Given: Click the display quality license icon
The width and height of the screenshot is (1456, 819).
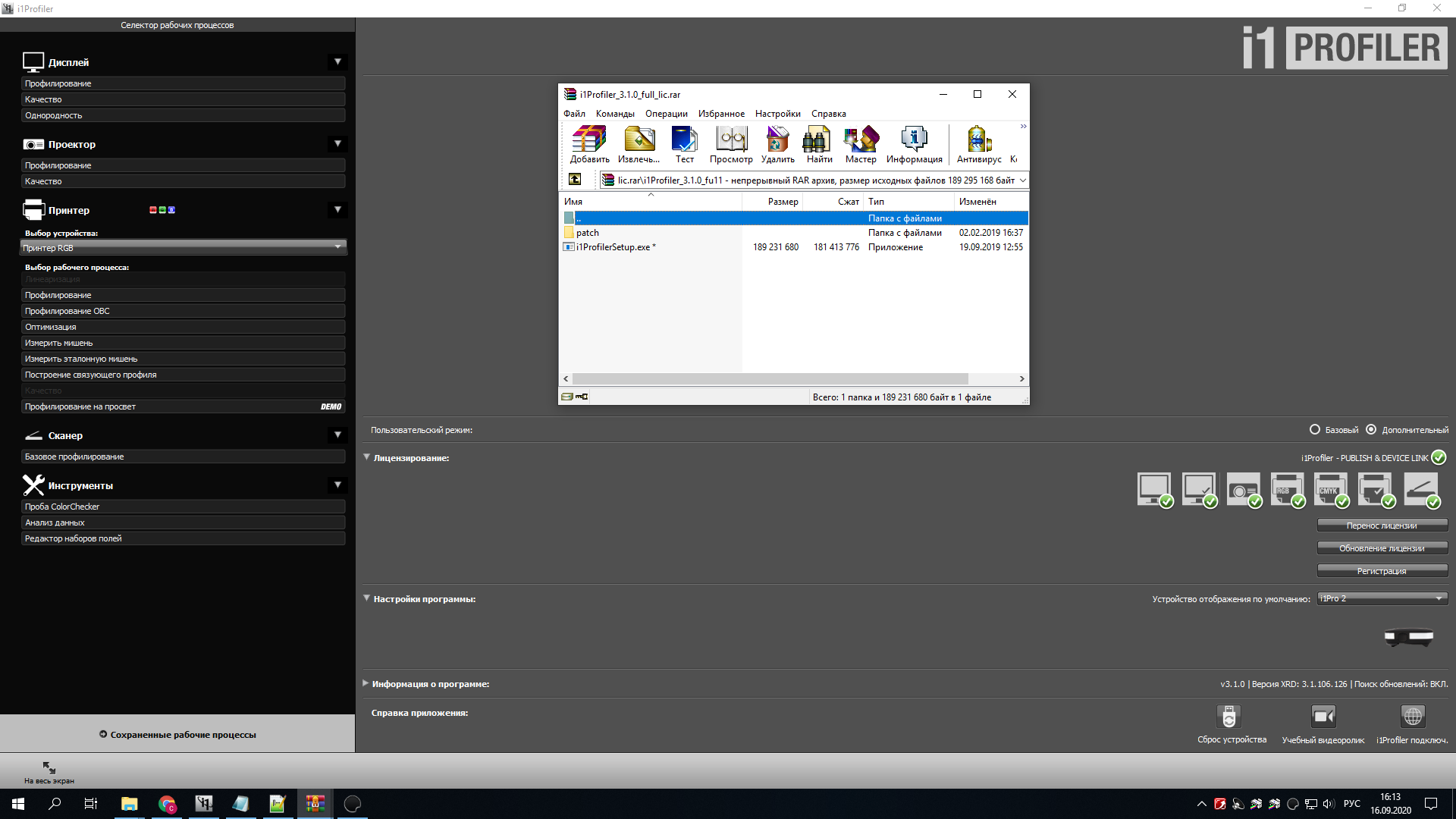Looking at the screenshot, I should [1200, 490].
